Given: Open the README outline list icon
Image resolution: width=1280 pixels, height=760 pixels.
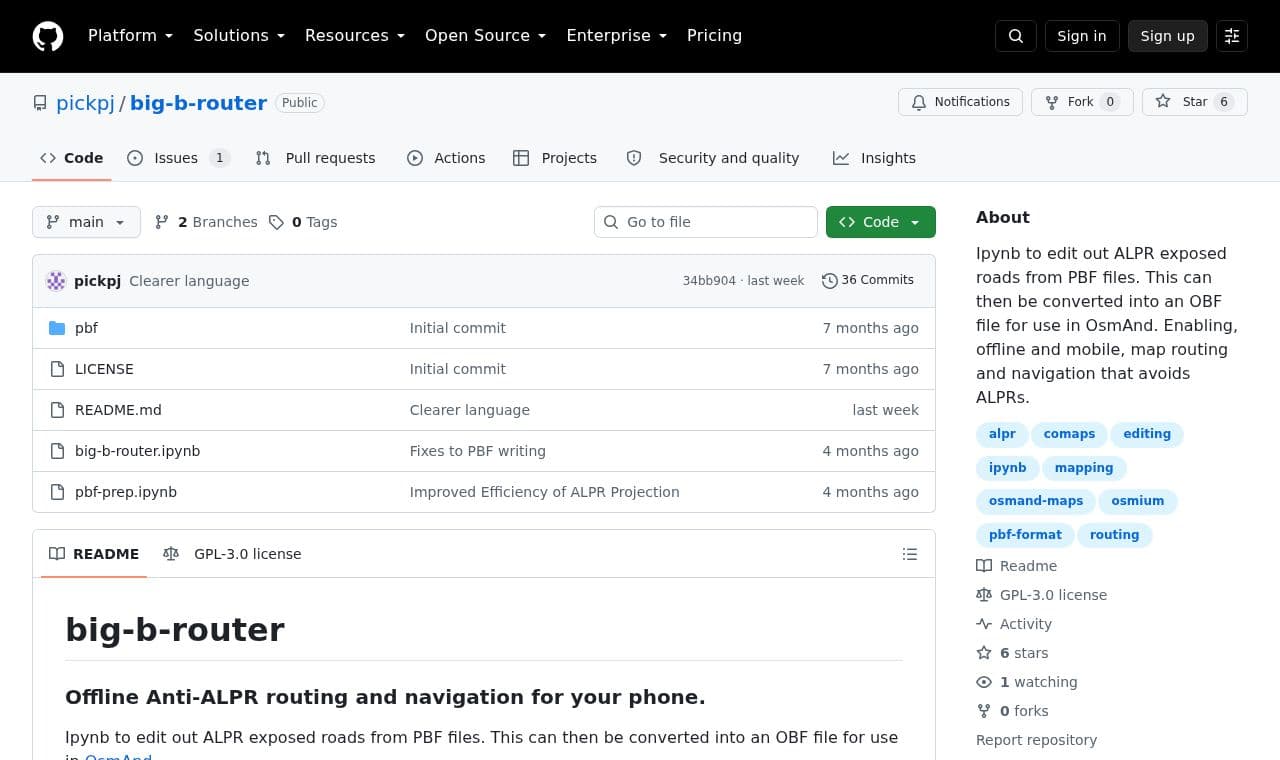Looking at the screenshot, I should (x=910, y=554).
